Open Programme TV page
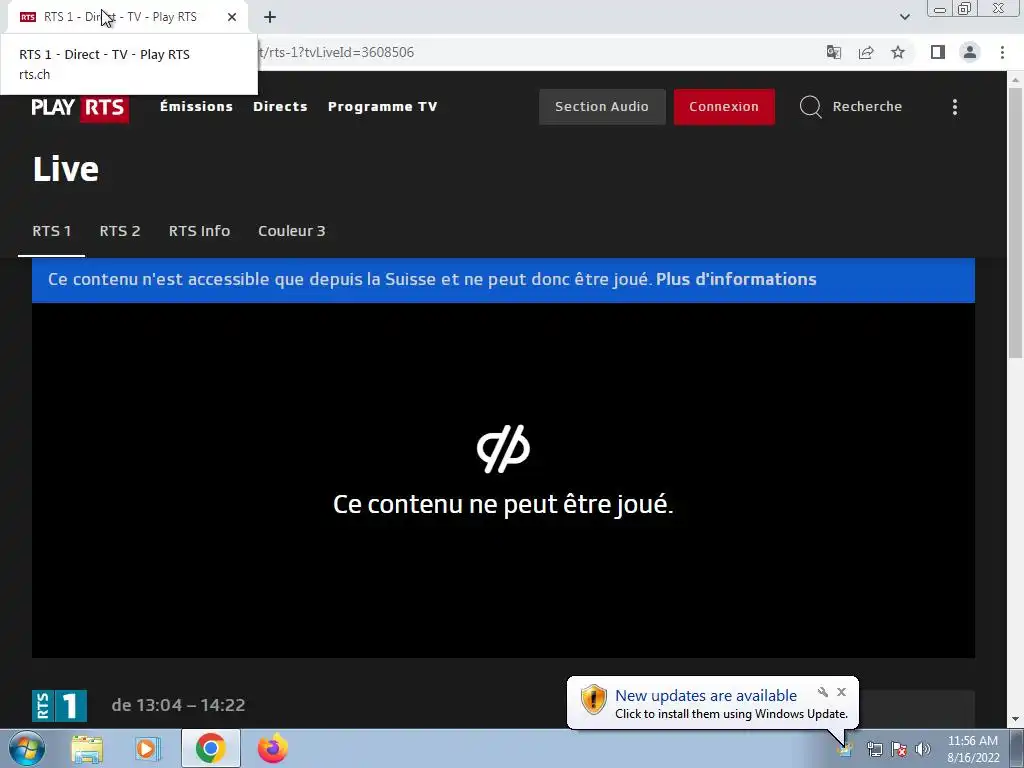The image size is (1024, 768). point(383,106)
